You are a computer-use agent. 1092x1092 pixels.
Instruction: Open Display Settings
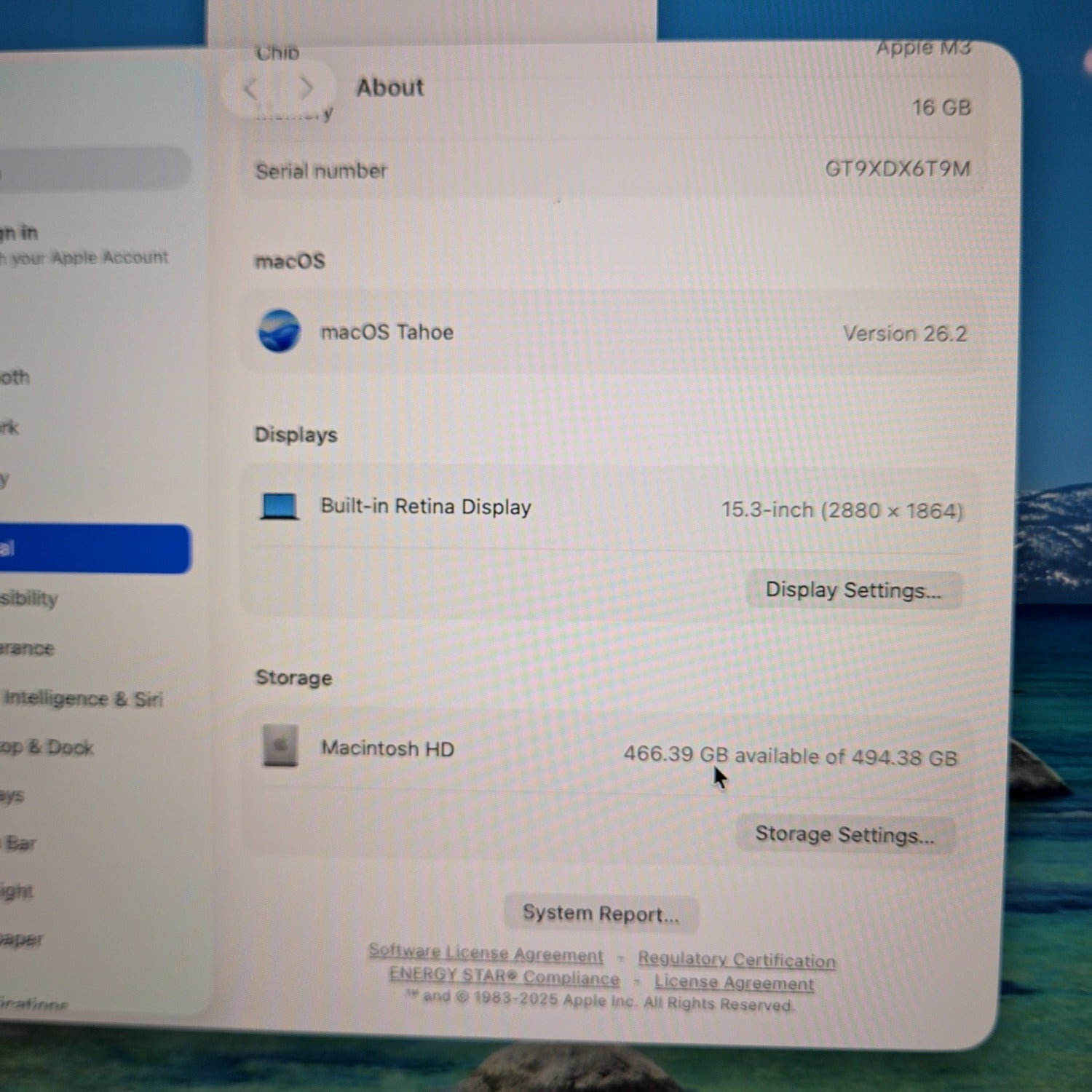tap(854, 590)
